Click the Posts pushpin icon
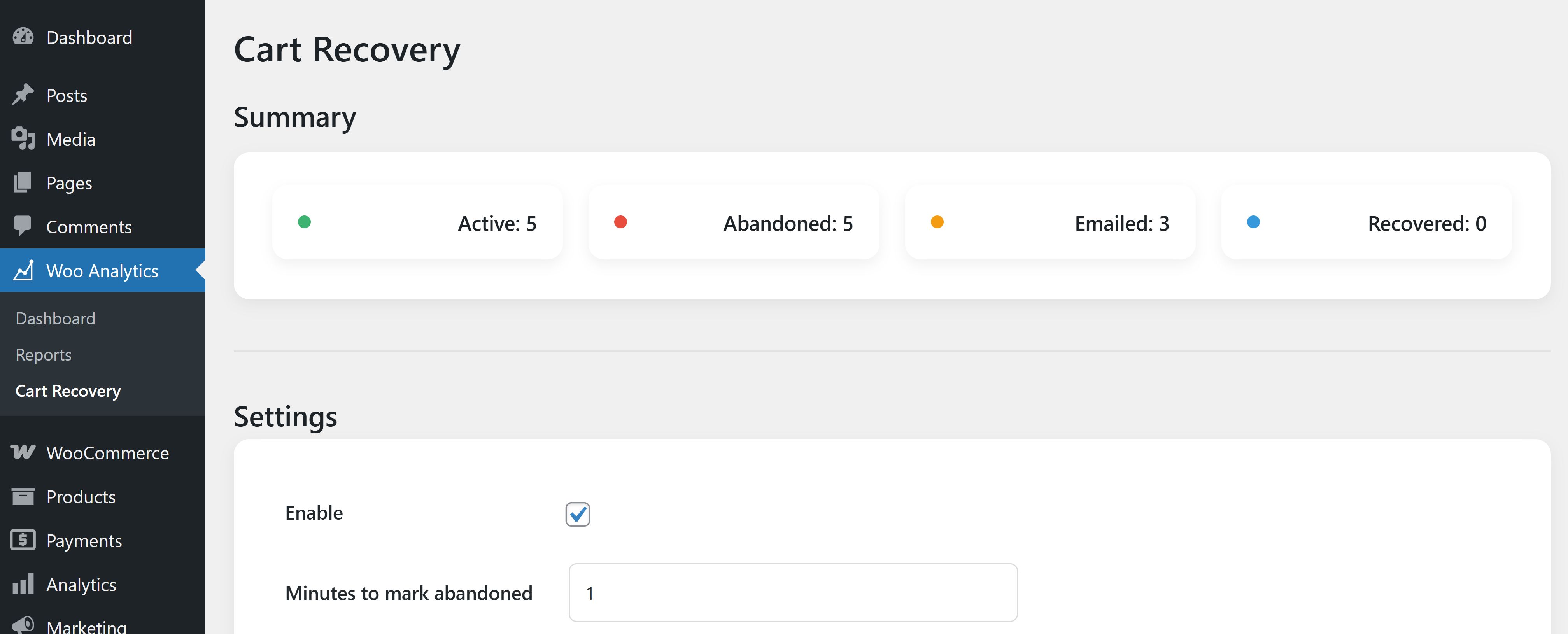 23,95
